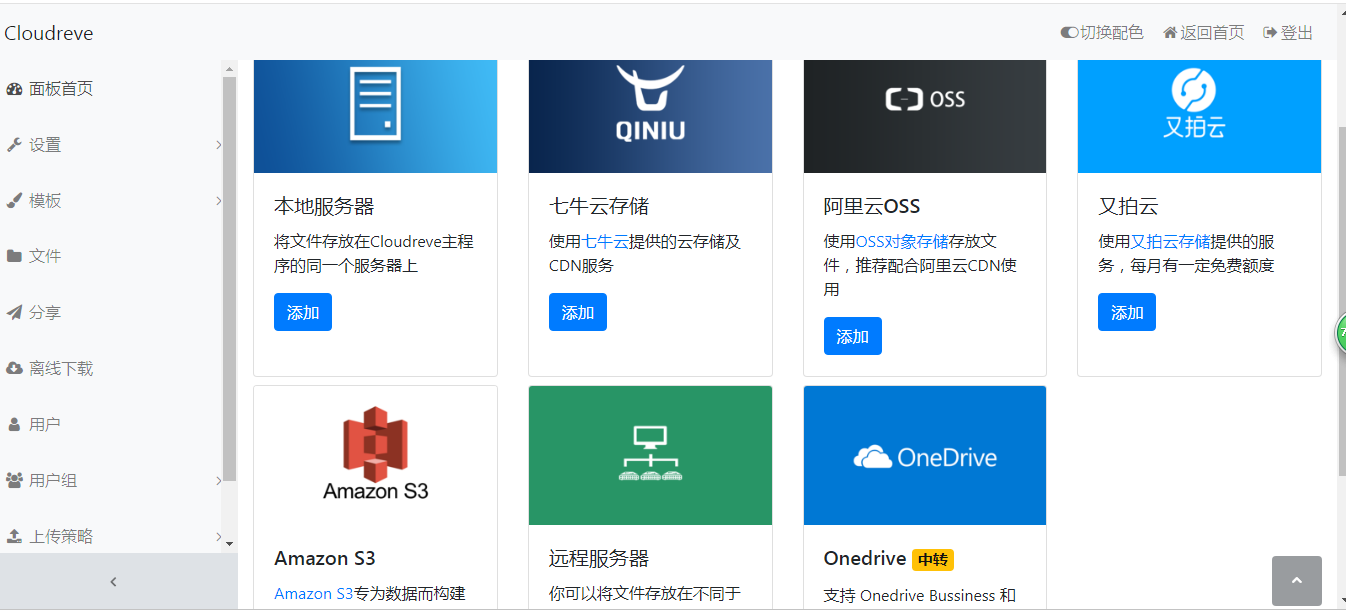Click the 登出 logout icon
Image resolution: width=1346 pixels, height=610 pixels.
pos(1268,32)
